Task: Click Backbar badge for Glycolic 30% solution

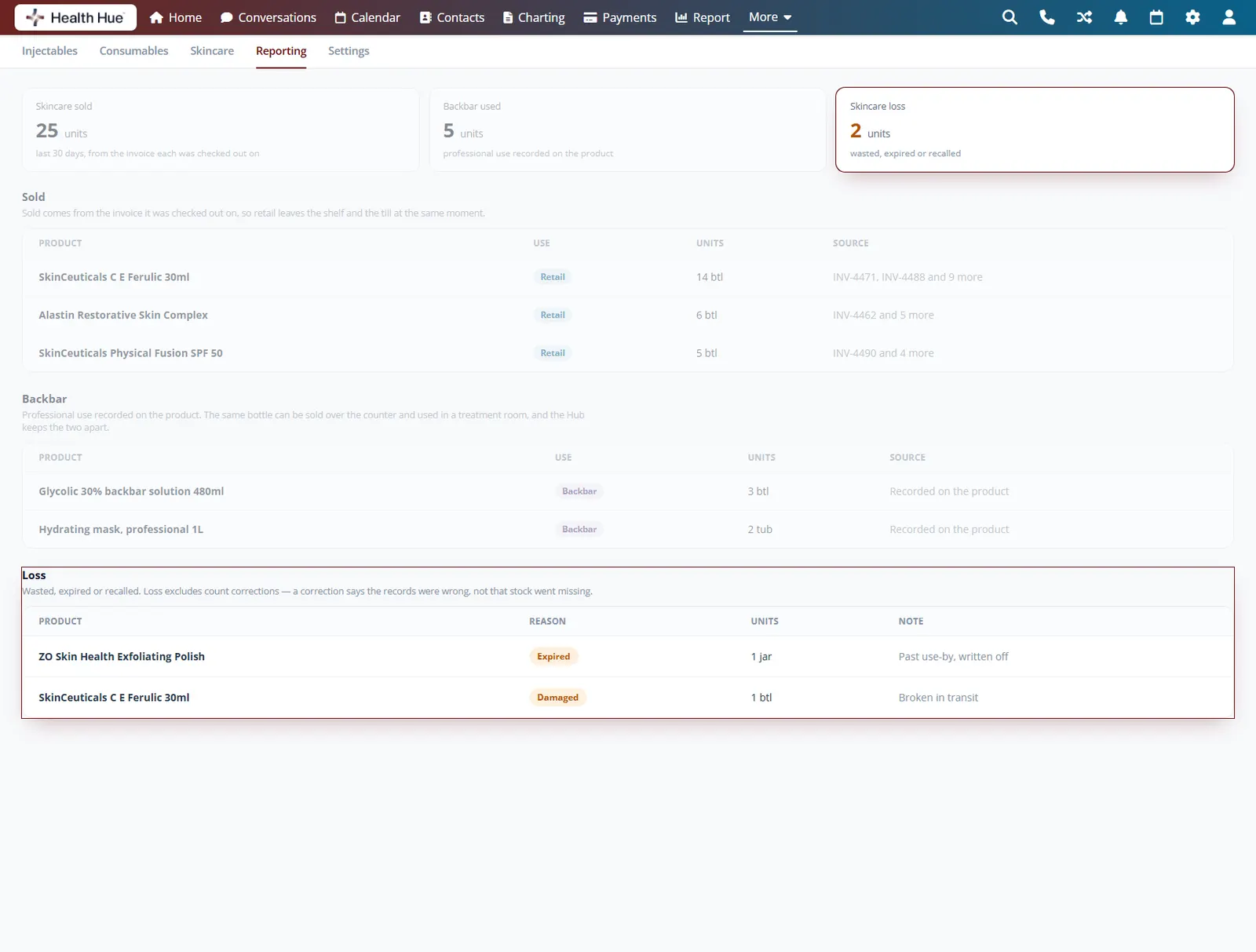Action: tap(579, 491)
